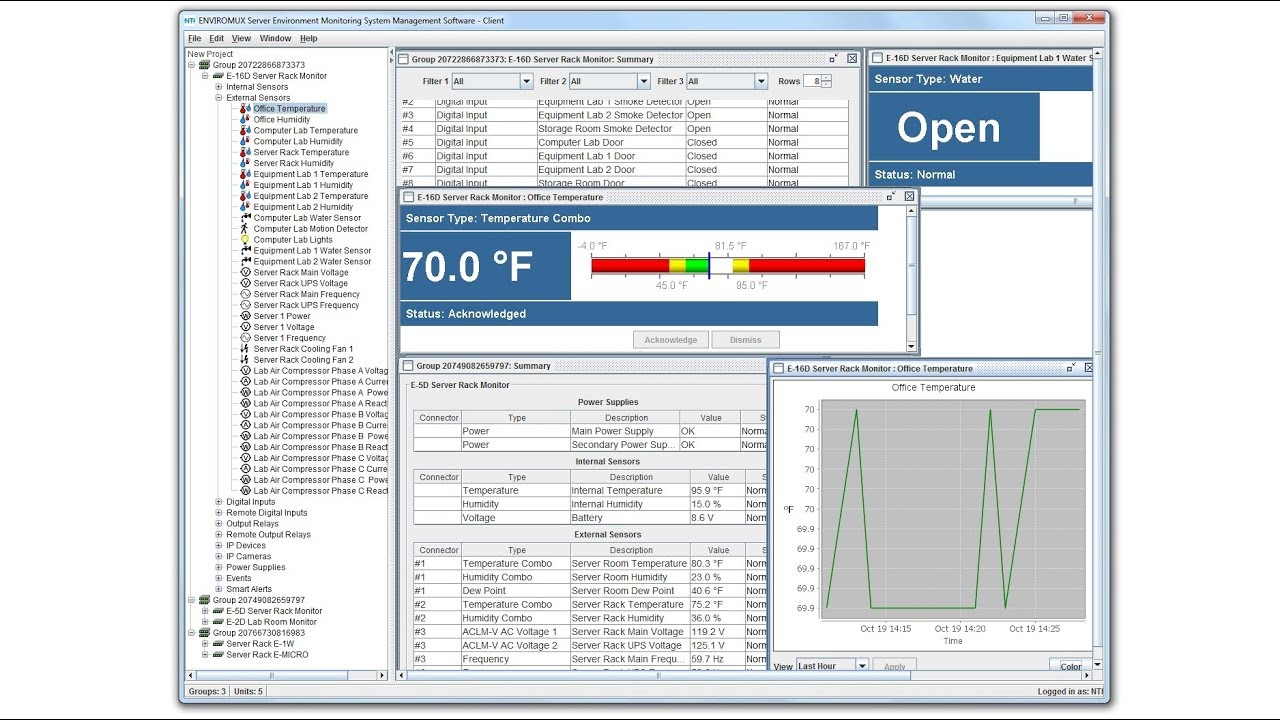Open the View menu
This screenshot has width=1280, height=720.
coord(241,39)
